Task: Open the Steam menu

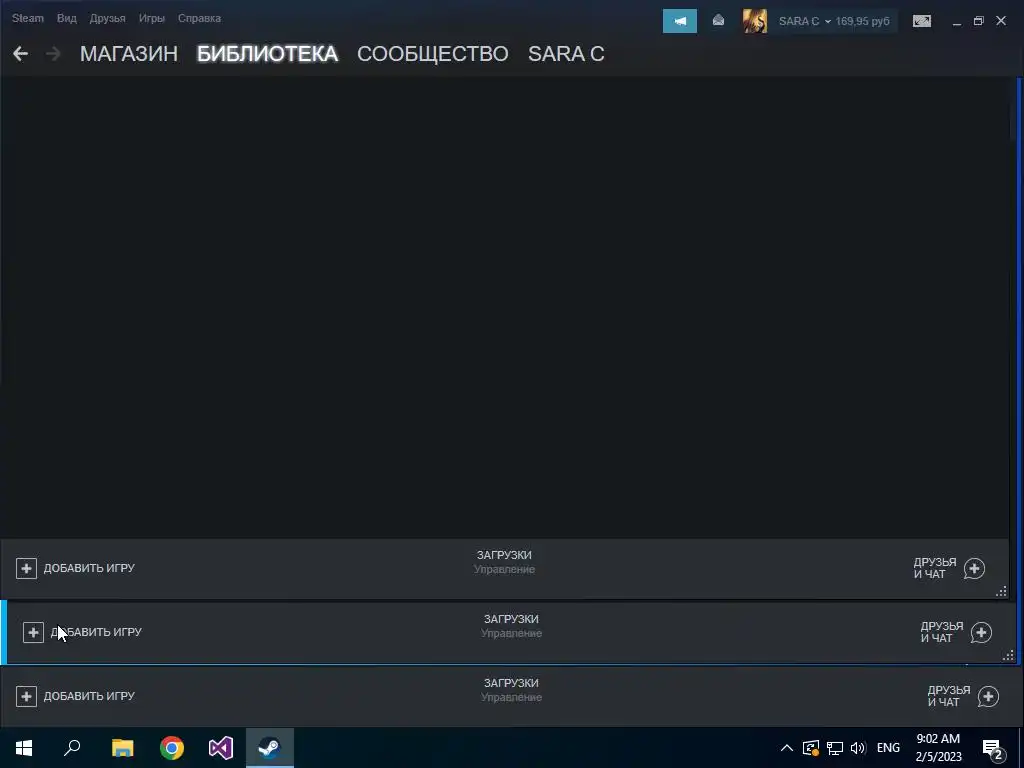Action: [27, 18]
